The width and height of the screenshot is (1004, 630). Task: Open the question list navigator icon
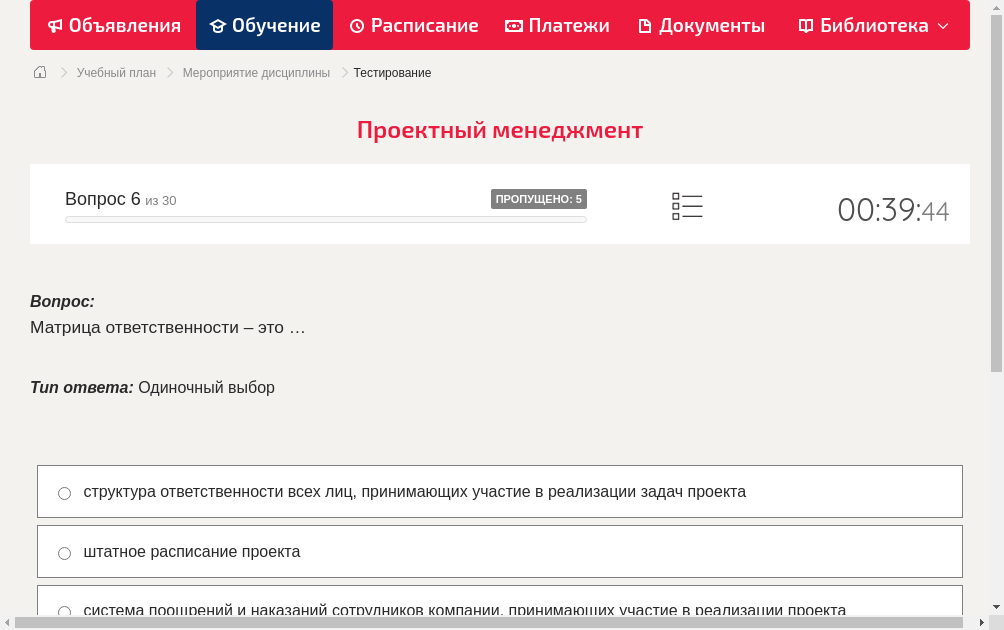tap(687, 206)
